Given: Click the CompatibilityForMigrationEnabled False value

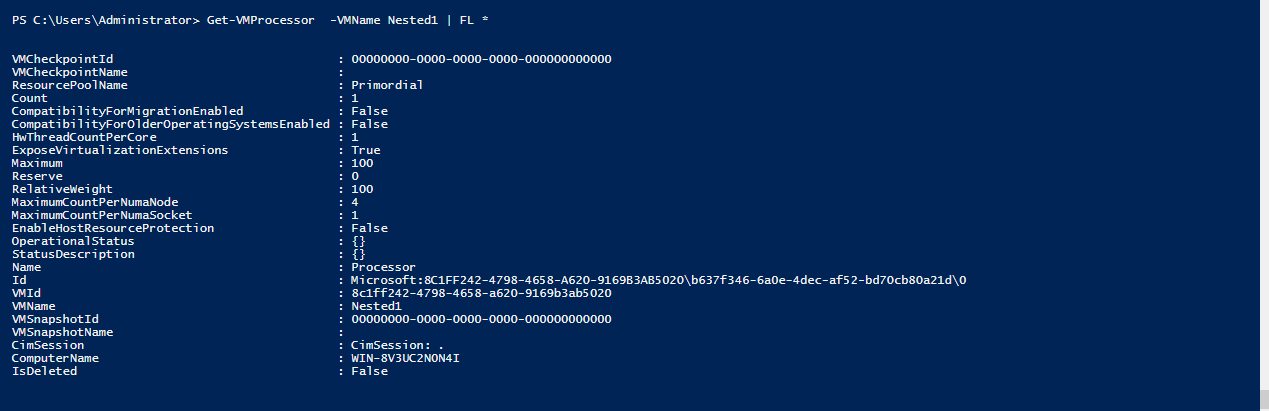Looking at the screenshot, I should click(x=369, y=111).
